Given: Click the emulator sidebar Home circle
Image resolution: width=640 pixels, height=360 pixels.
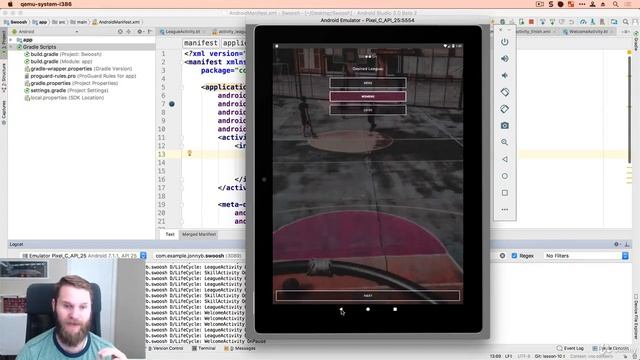Looking at the screenshot, I should point(505,176).
